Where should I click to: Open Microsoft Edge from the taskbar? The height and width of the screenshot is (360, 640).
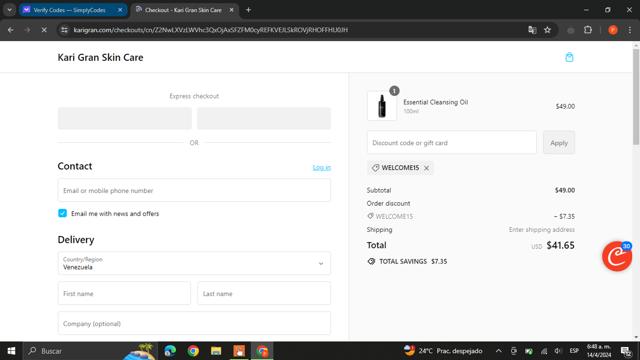(x=170, y=351)
